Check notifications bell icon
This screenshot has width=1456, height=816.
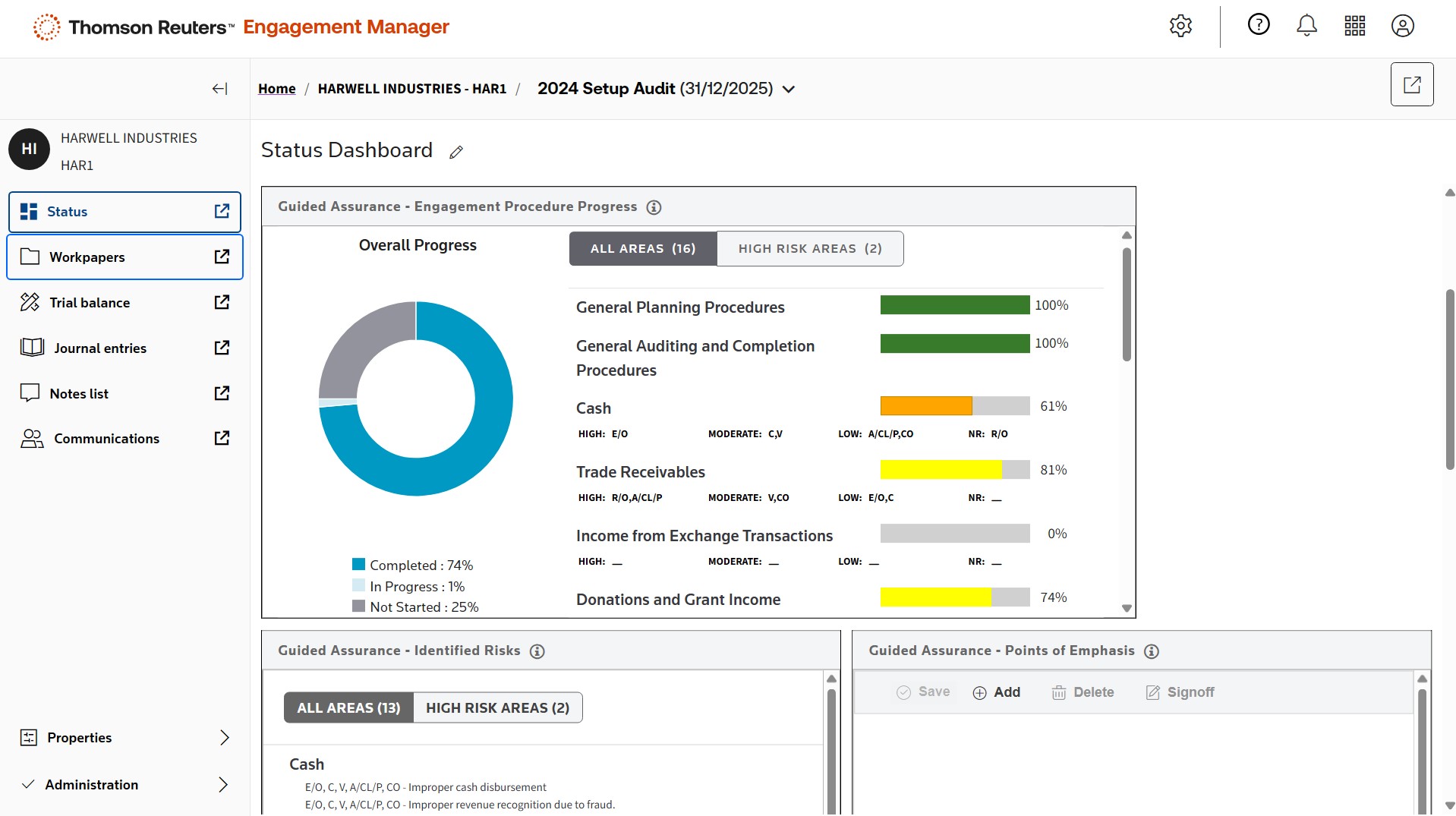(x=1306, y=26)
